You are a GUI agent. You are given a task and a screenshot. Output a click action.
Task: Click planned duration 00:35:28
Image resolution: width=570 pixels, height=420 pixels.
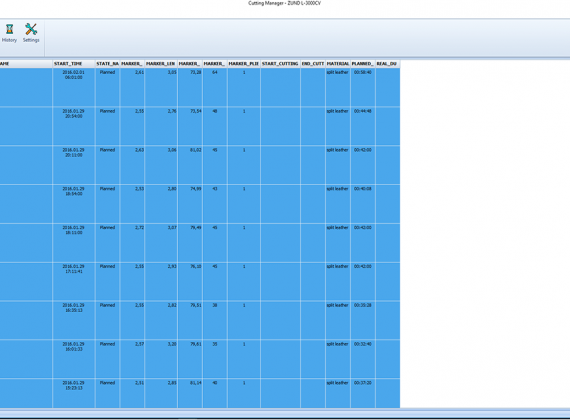pyautogui.click(x=363, y=305)
